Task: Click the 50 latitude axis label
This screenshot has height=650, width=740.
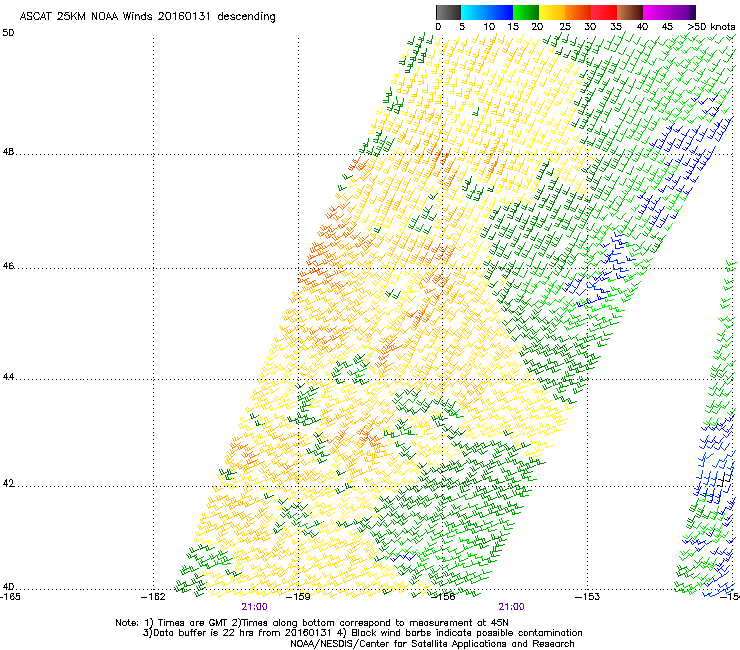Action: coord(8,33)
